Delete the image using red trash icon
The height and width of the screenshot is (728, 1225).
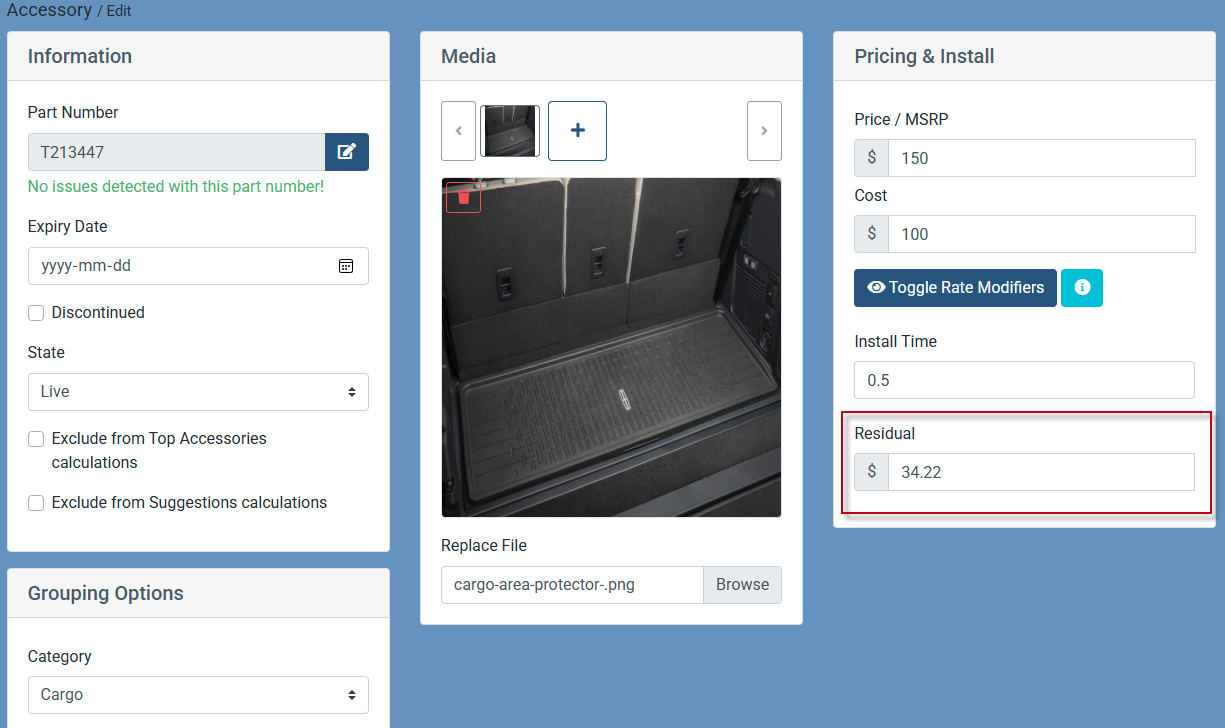click(463, 197)
